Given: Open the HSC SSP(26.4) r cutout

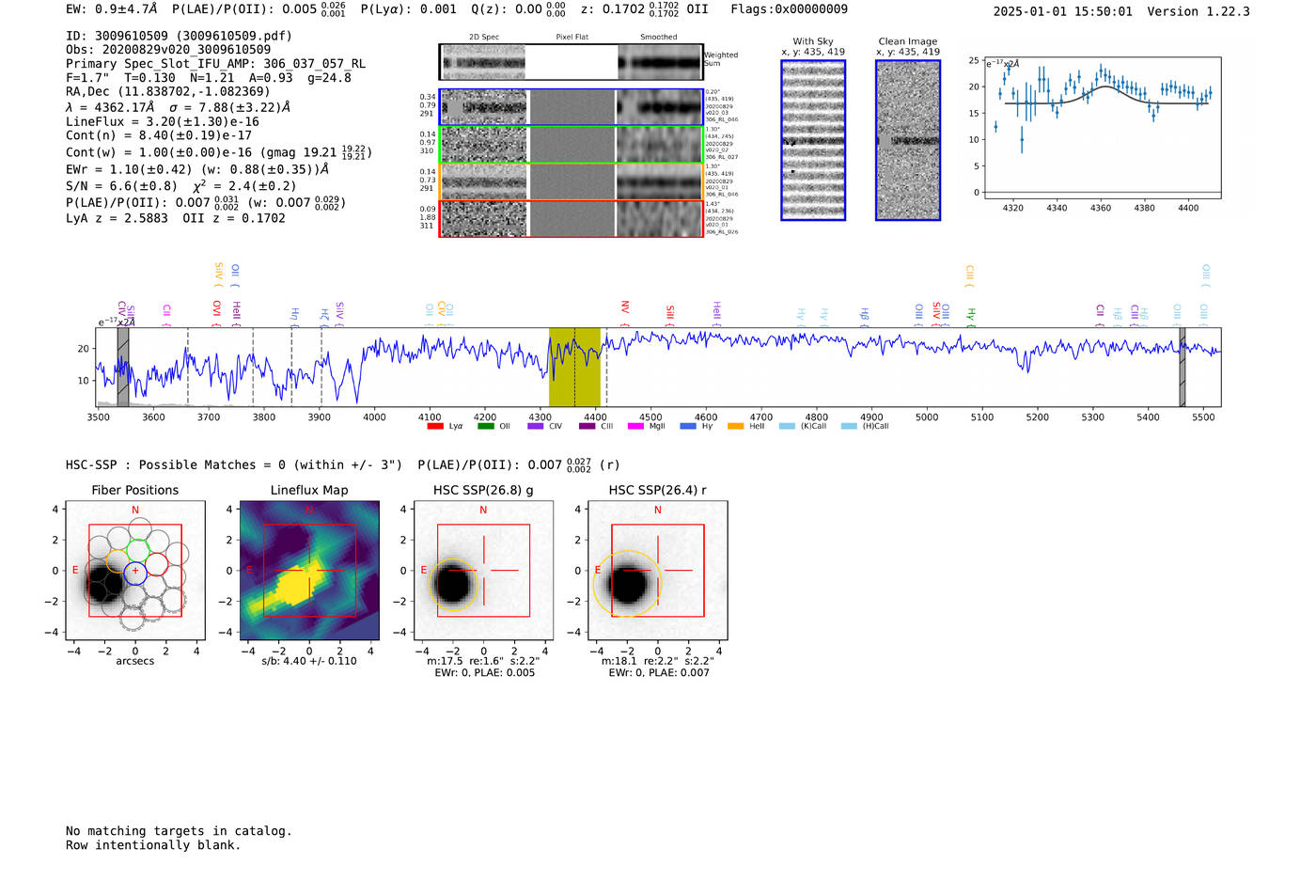Looking at the screenshot, I should [658, 570].
